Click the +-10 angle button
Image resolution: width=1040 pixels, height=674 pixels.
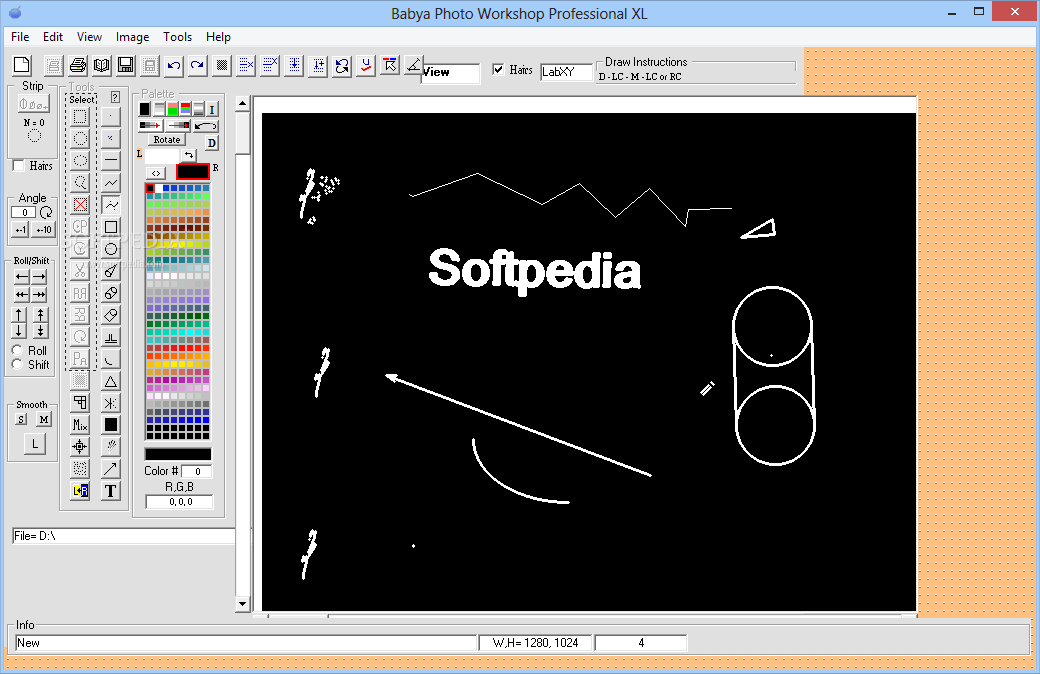pyautogui.click(x=44, y=230)
